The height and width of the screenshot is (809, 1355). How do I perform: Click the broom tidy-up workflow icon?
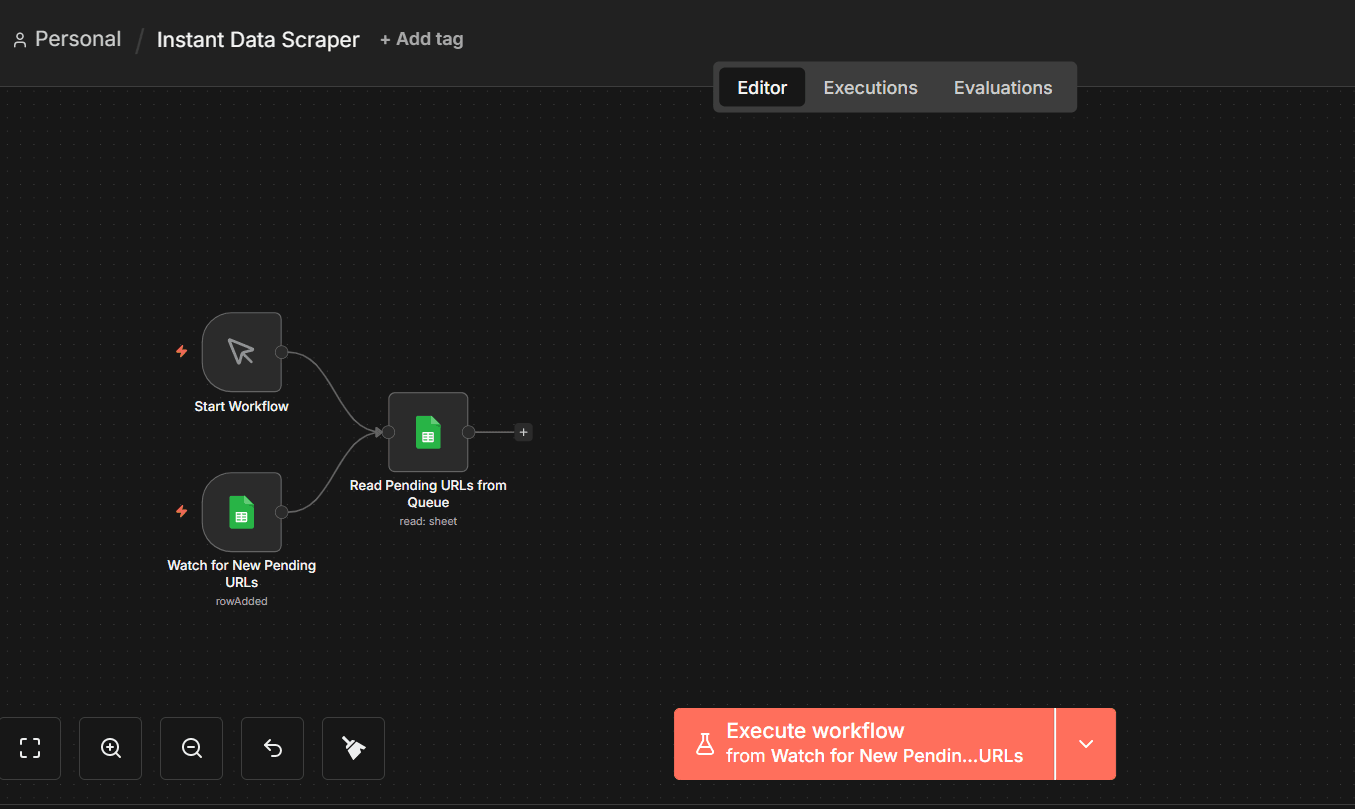click(x=354, y=748)
